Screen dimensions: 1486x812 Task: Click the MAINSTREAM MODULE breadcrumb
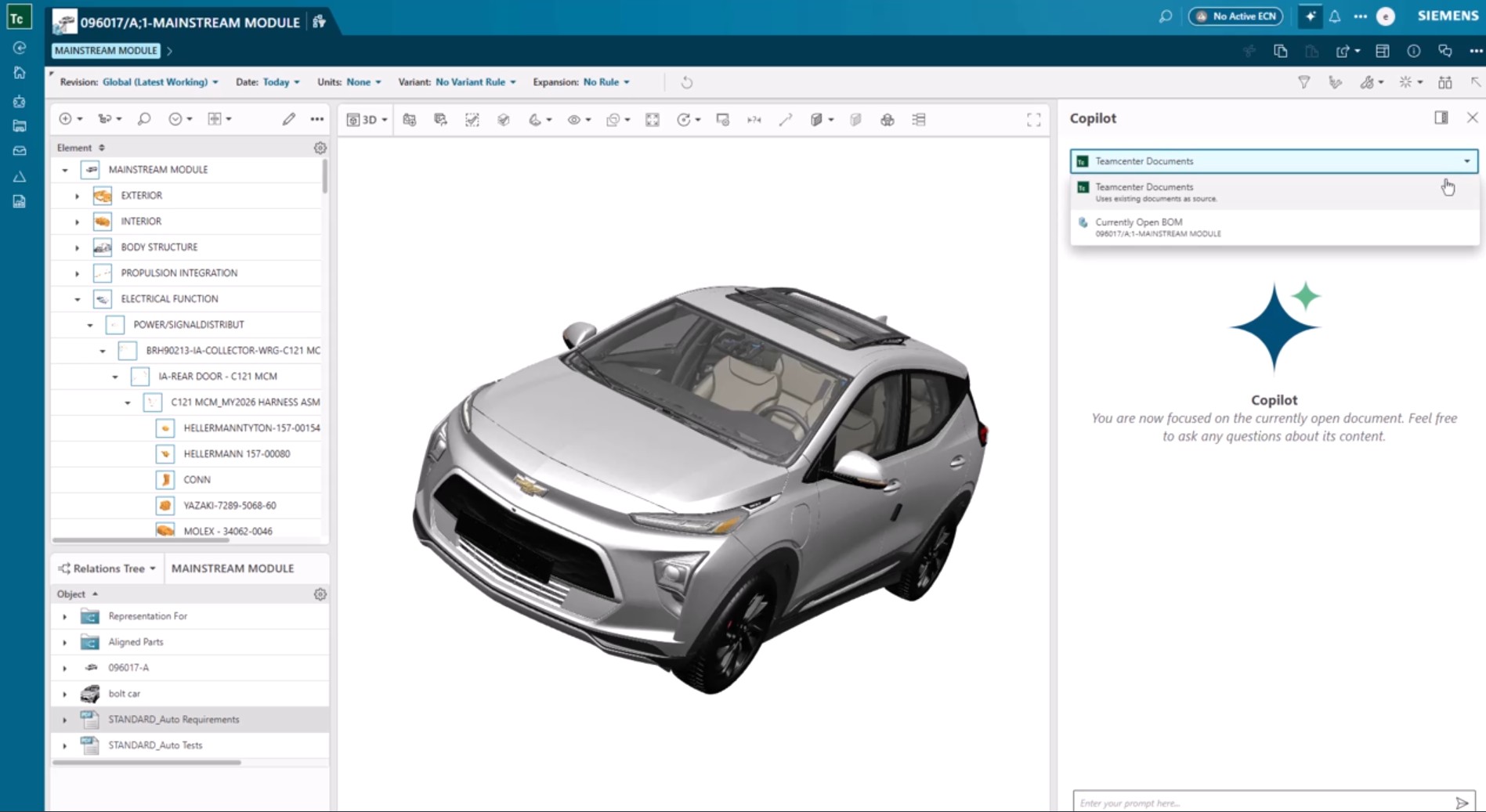coord(106,51)
